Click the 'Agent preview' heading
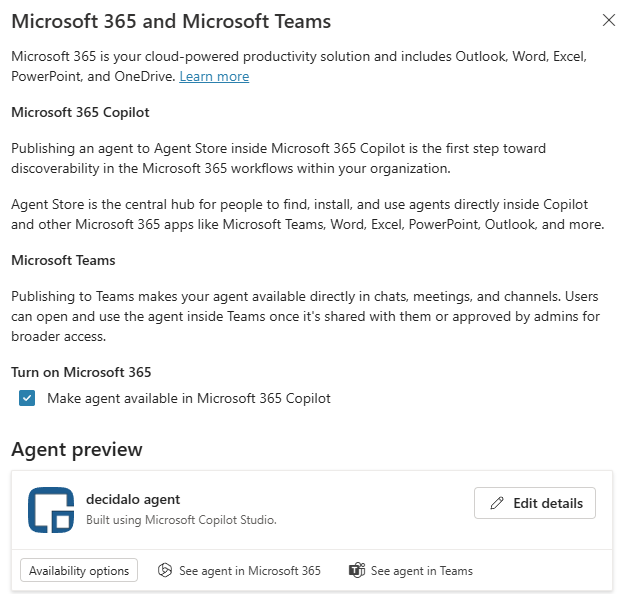 coord(77,449)
